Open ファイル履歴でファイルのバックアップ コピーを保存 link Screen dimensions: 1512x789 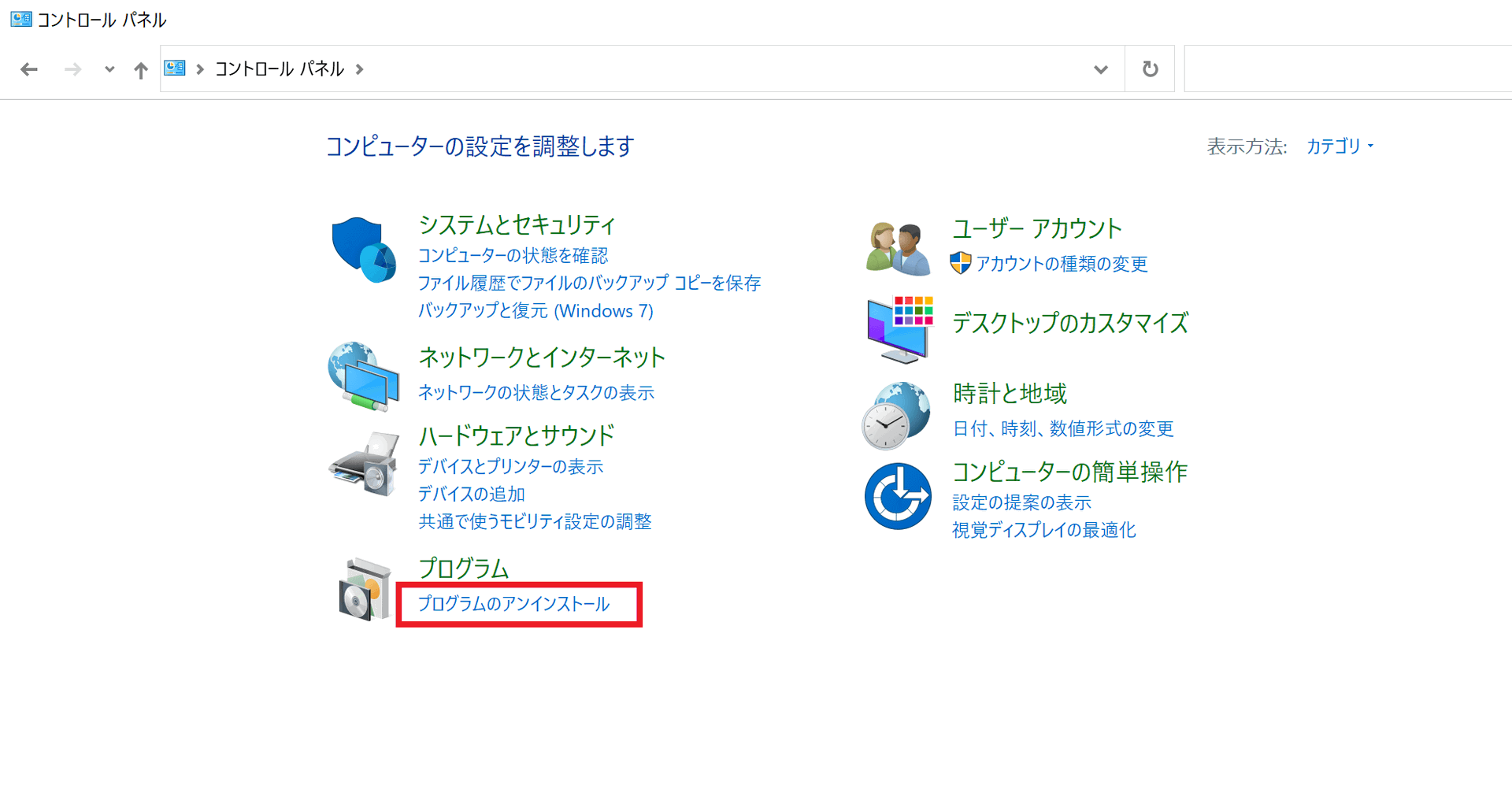(589, 283)
